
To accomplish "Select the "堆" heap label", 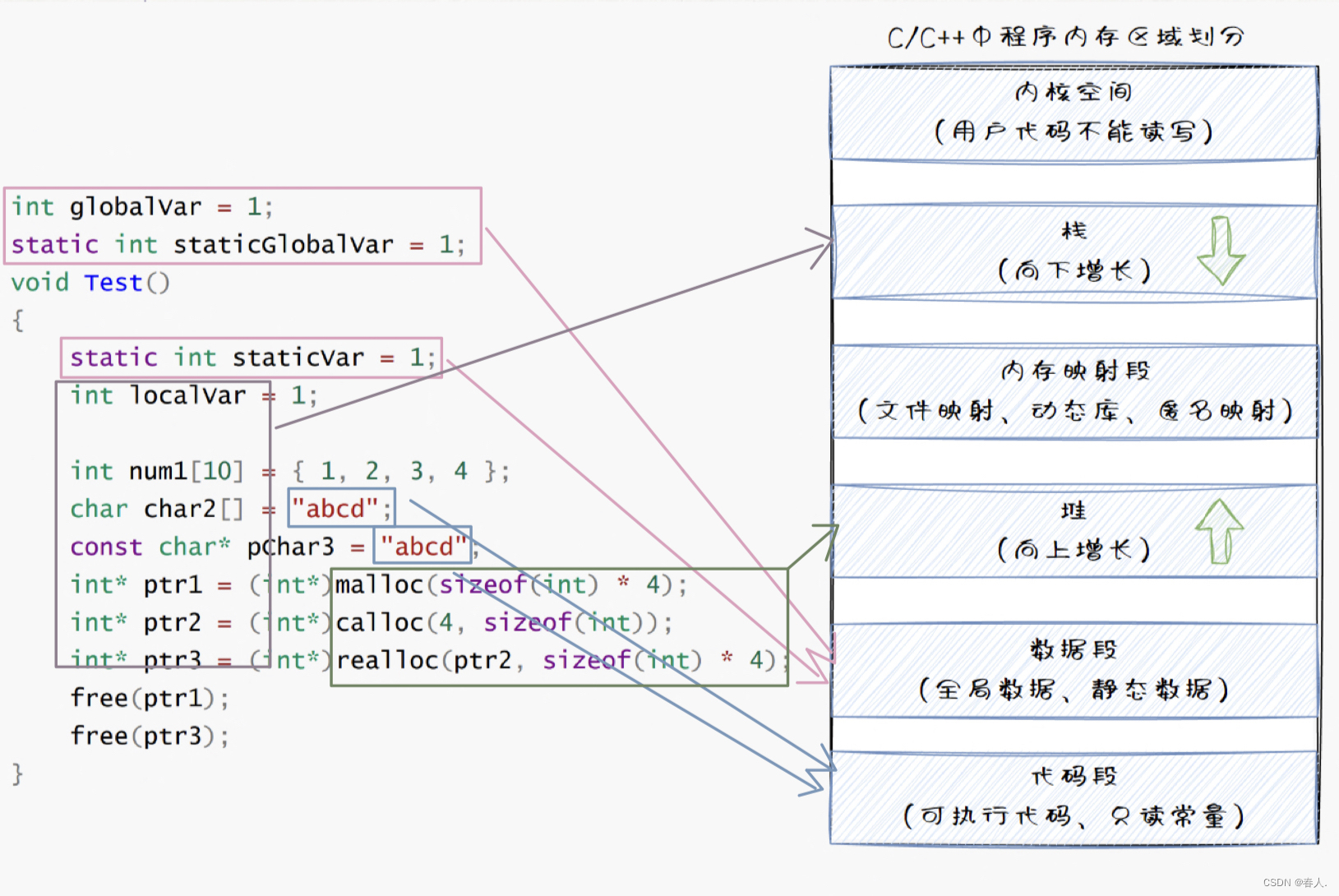I will click(x=1074, y=510).
